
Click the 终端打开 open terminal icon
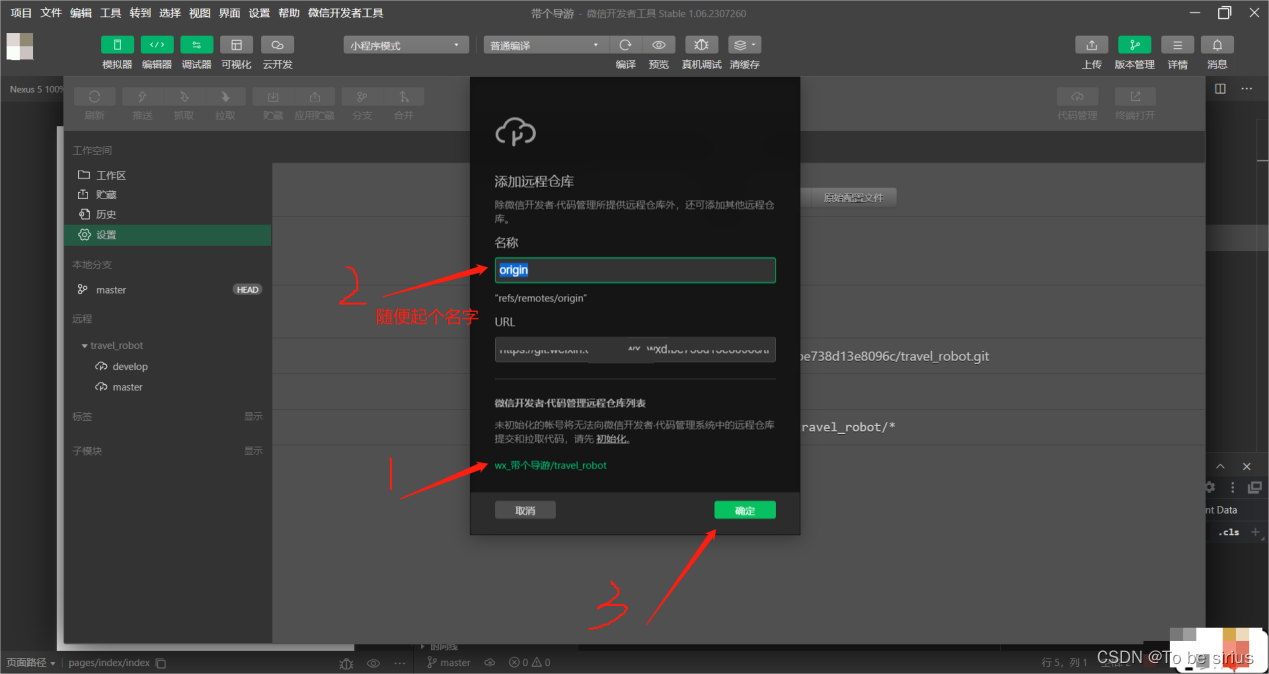[1135, 97]
